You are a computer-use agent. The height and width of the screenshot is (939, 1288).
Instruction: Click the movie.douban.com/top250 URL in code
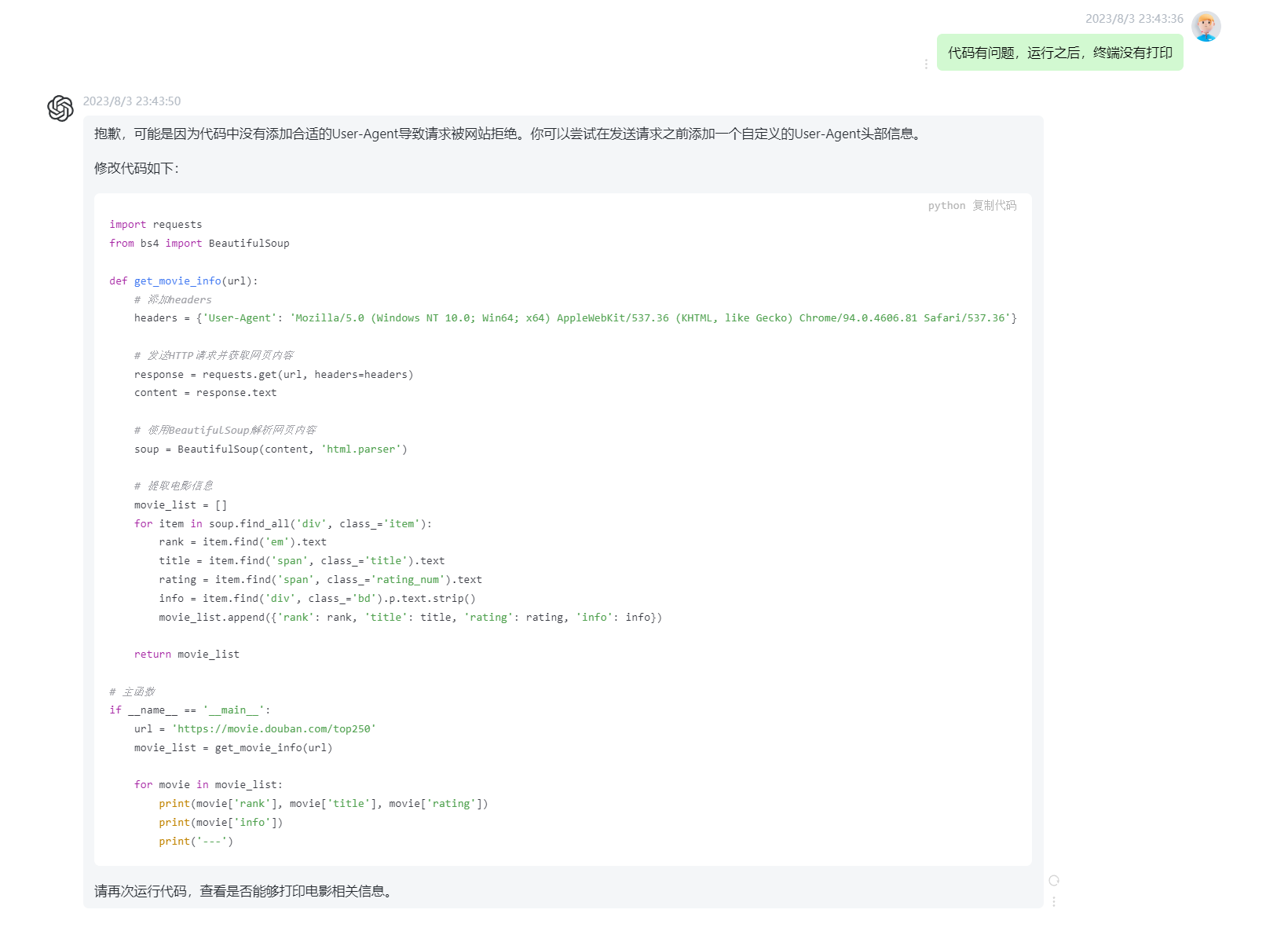(274, 728)
